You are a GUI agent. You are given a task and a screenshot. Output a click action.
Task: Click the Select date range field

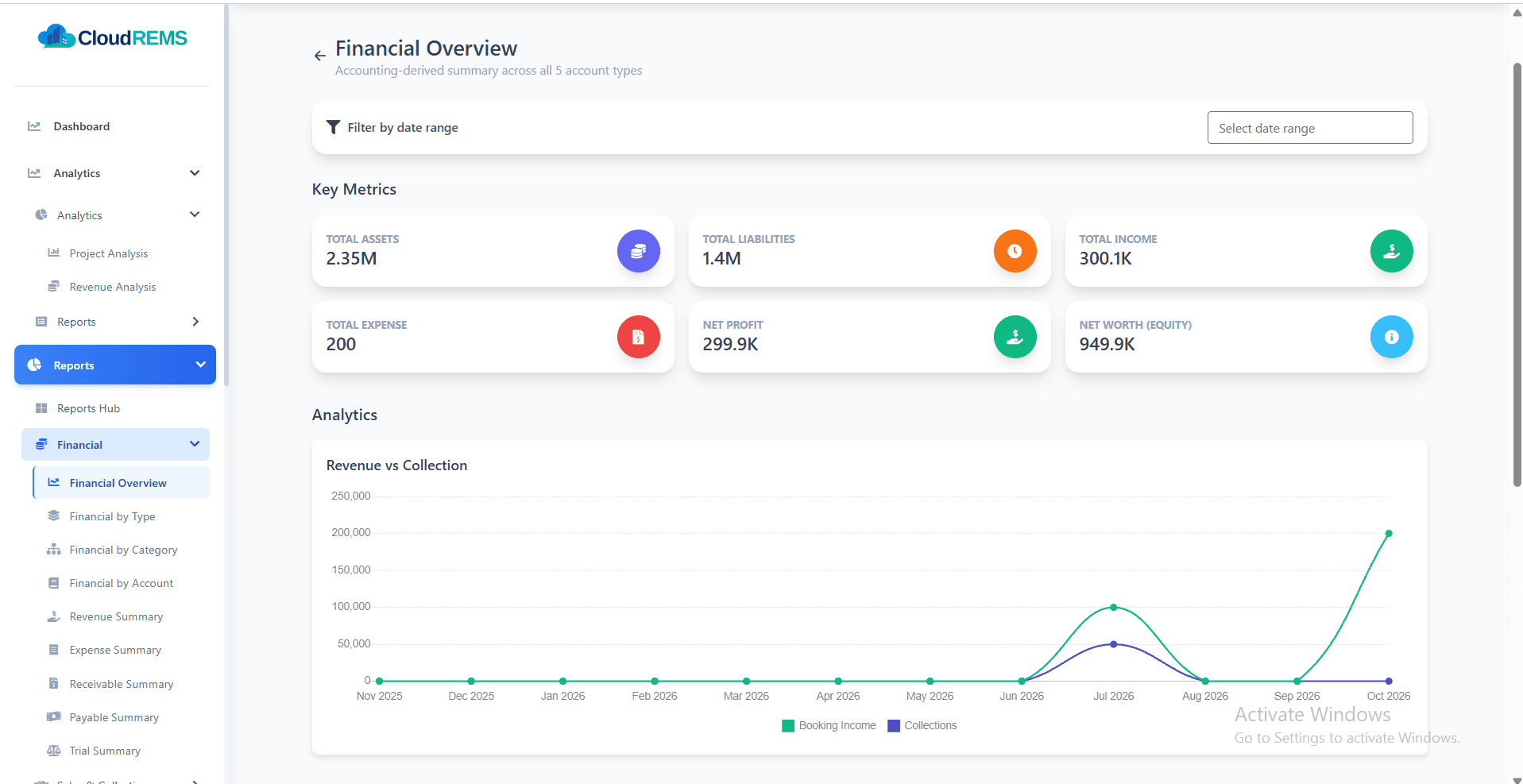pos(1309,128)
